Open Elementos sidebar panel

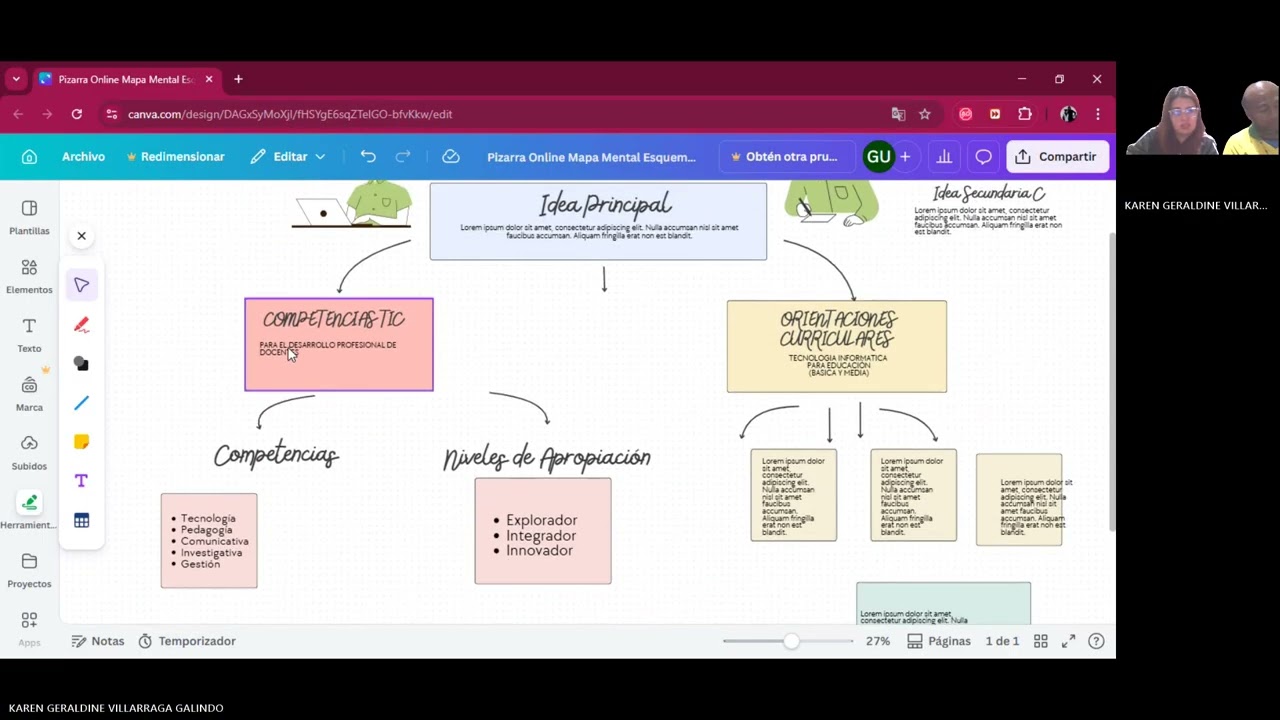(29, 276)
